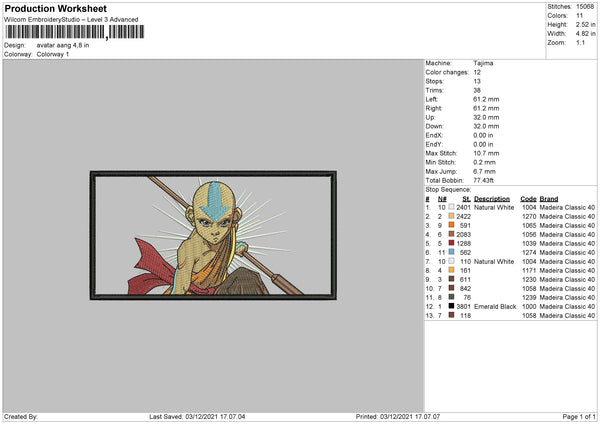Click the Stitches value 15068
The image size is (600, 424).
click(x=585, y=7)
